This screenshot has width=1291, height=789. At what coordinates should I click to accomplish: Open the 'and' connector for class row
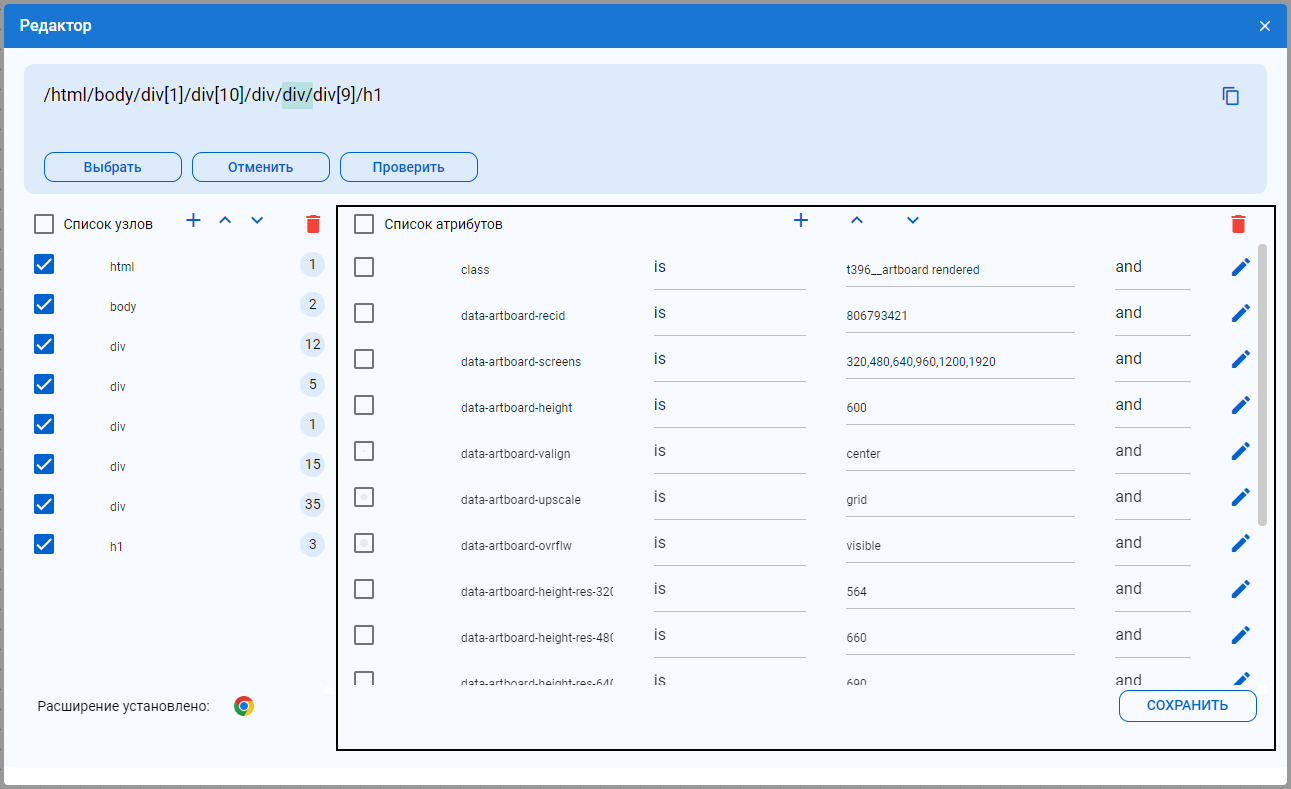[x=1153, y=268]
